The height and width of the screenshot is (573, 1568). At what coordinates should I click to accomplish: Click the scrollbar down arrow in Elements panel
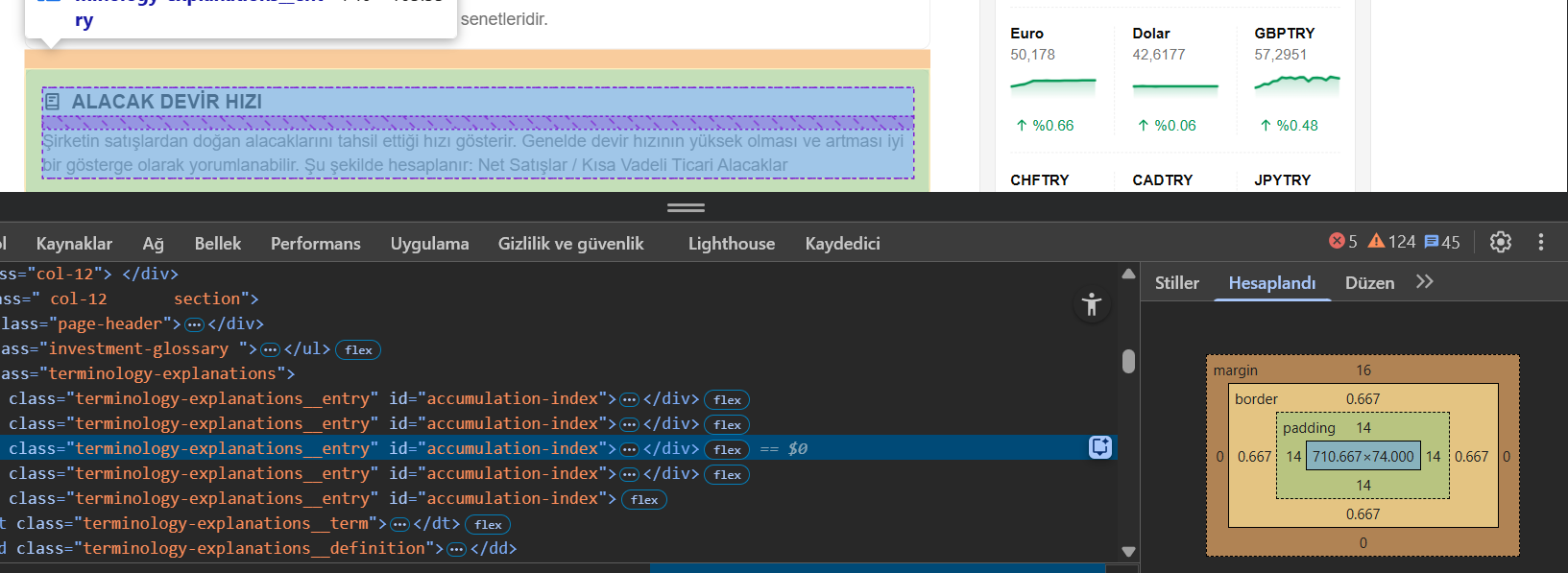click(x=1128, y=552)
